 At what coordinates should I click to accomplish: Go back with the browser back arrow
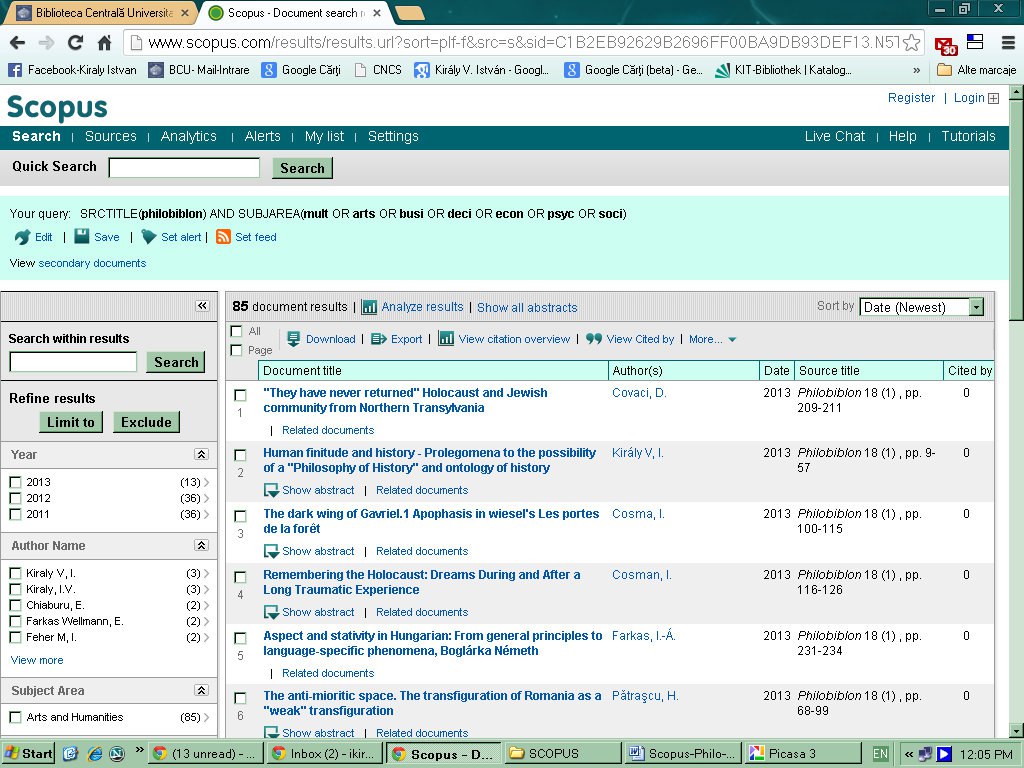click(x=18, y=43)
